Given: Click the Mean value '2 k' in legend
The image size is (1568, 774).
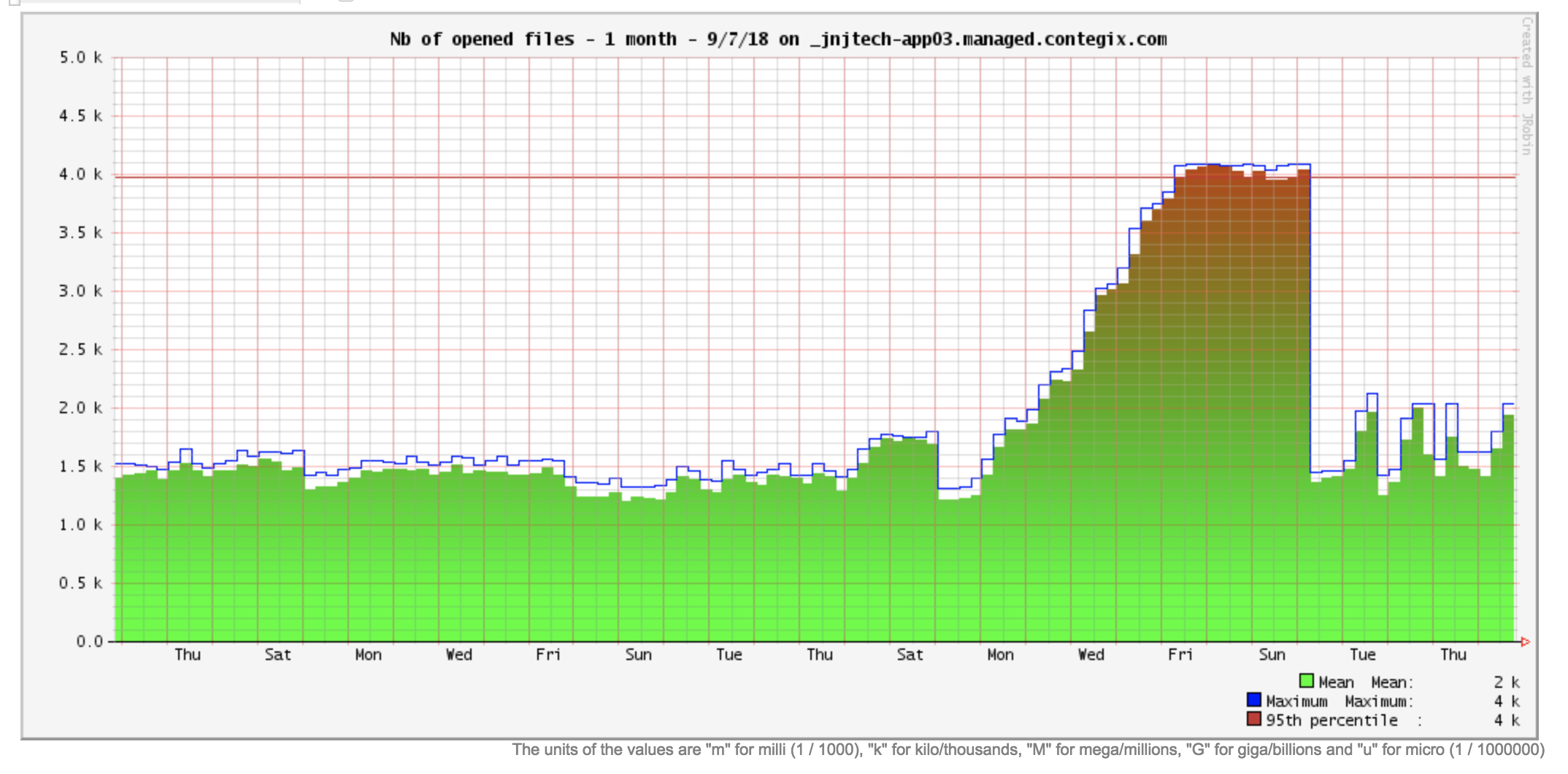Looking at the screenshot, I should (x=1506, y=682).
